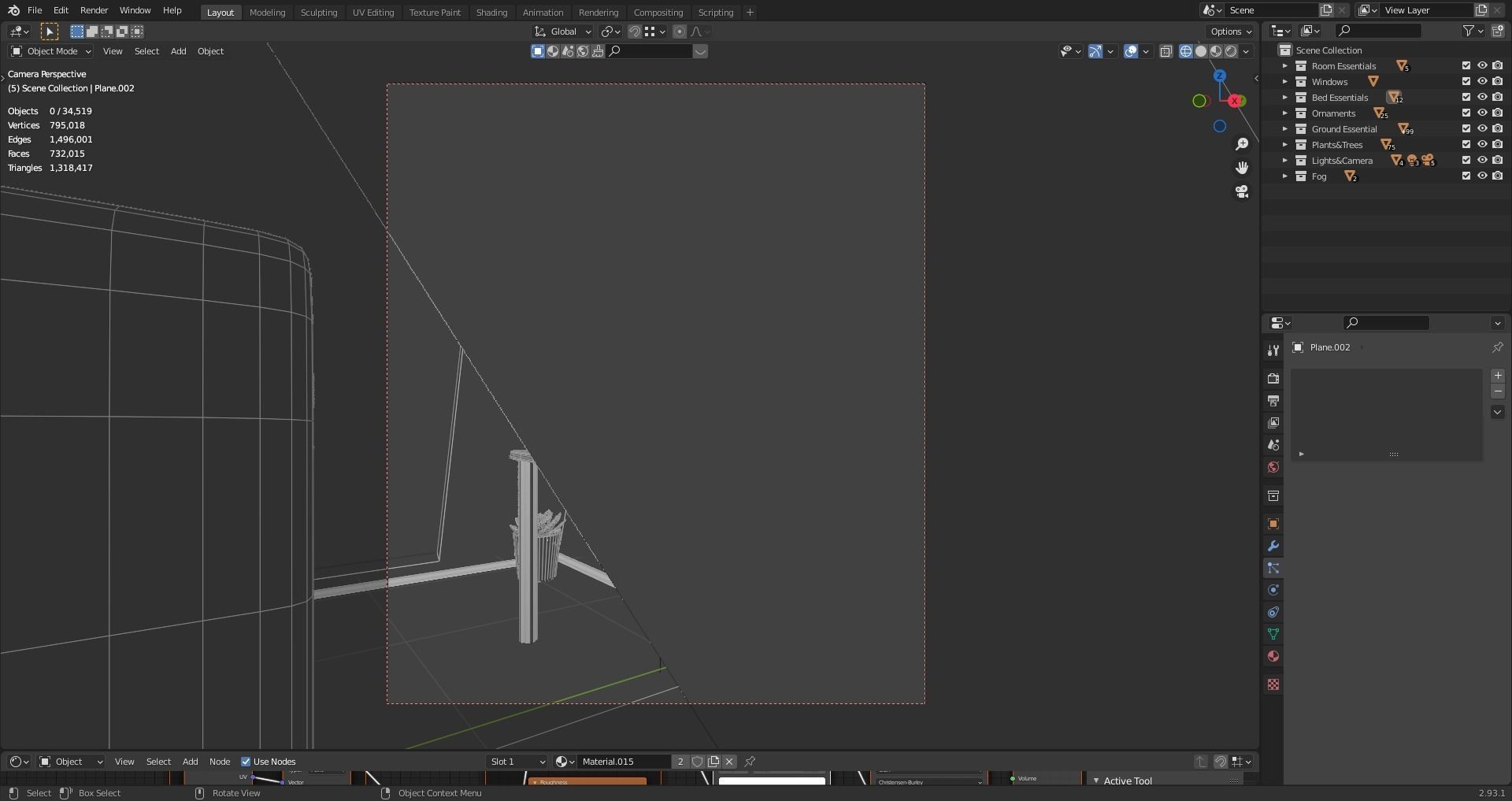Hide the Fog collection in viewport
Screen dimensions: 1512x801
coord(1482,176)
